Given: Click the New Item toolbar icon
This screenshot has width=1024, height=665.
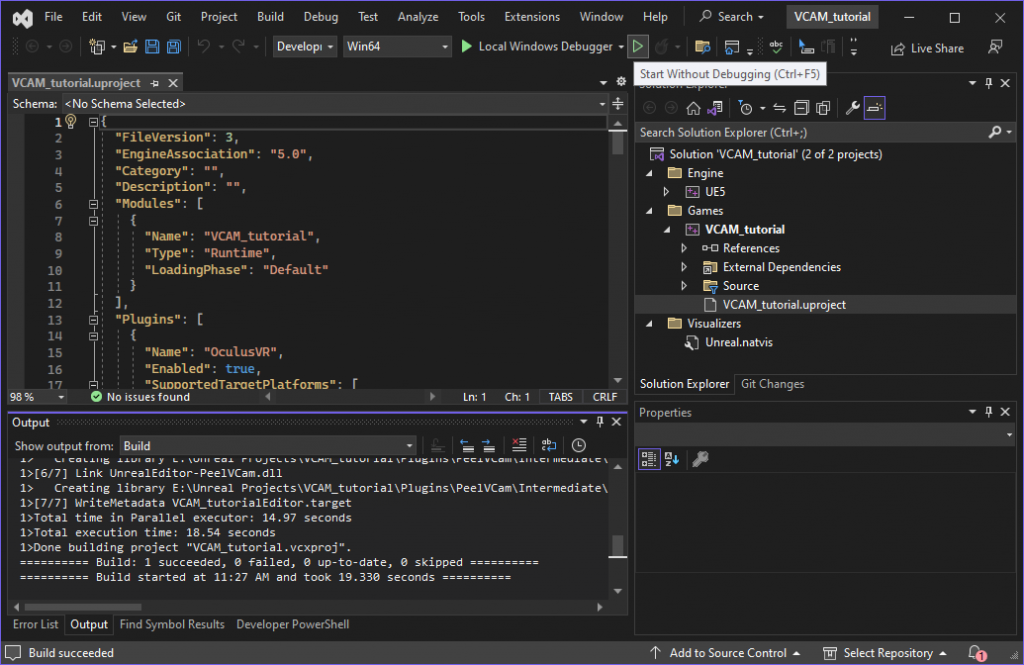Looking at the screenshot, I should coord(97,46).
